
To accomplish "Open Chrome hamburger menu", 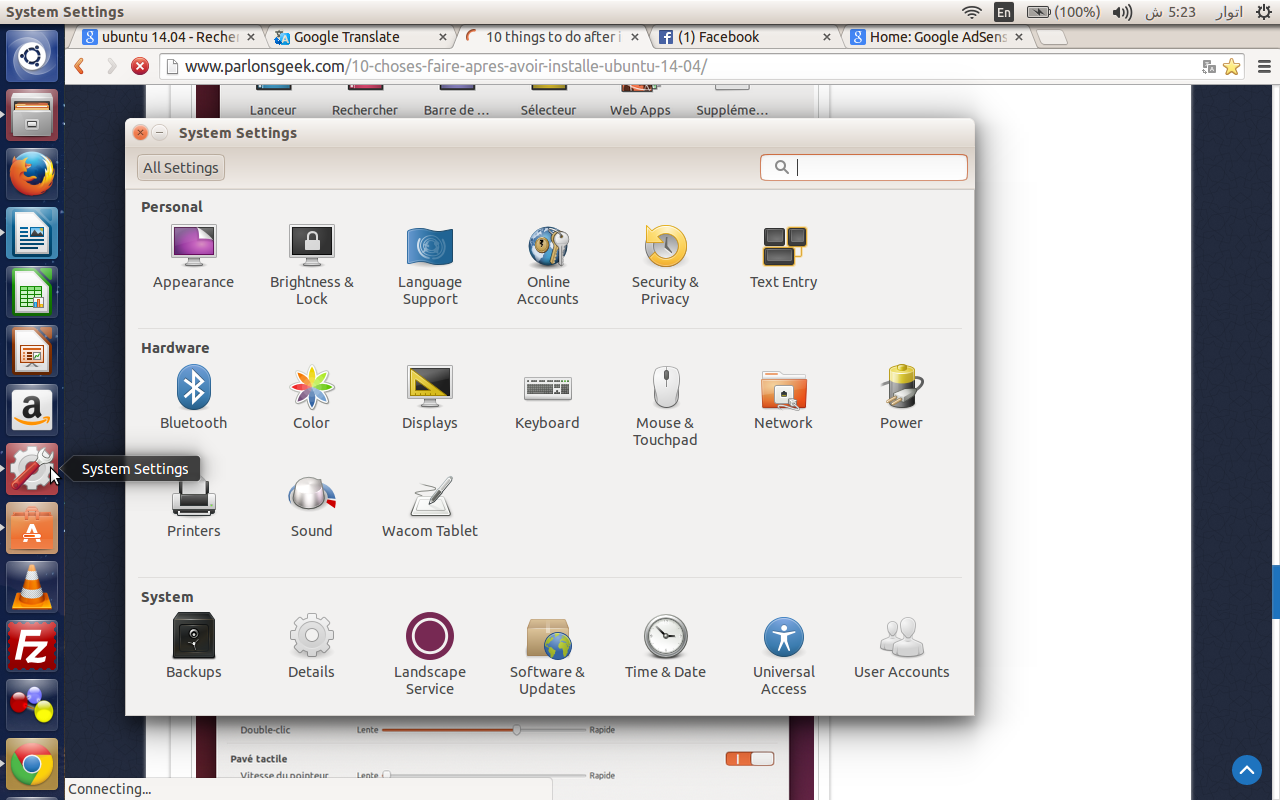I will (x=1263, y=67).
